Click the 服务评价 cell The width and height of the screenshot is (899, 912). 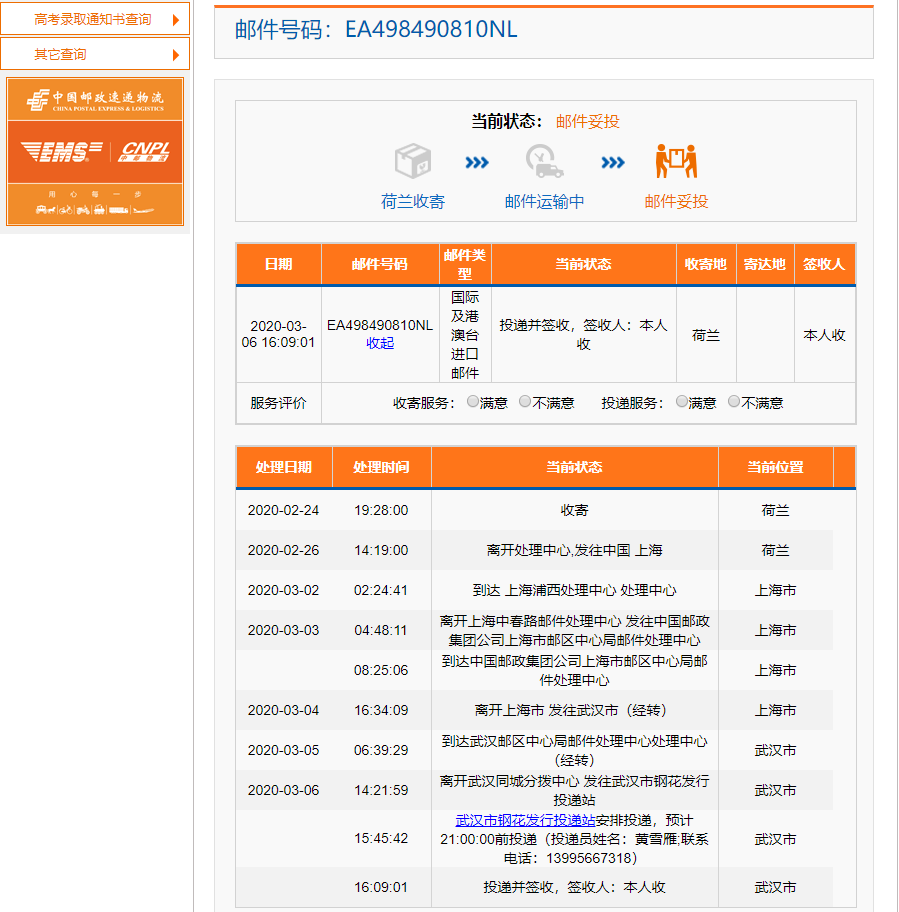point(278,403)
